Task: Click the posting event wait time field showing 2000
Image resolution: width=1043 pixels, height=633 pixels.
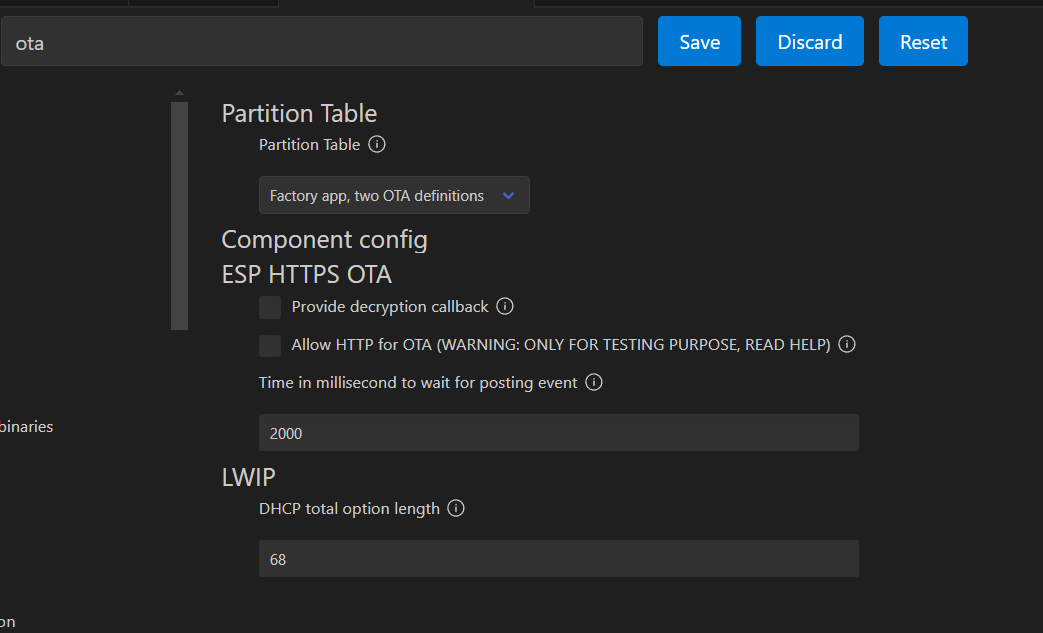Action: pyautogui.click(x=558, y=433)
